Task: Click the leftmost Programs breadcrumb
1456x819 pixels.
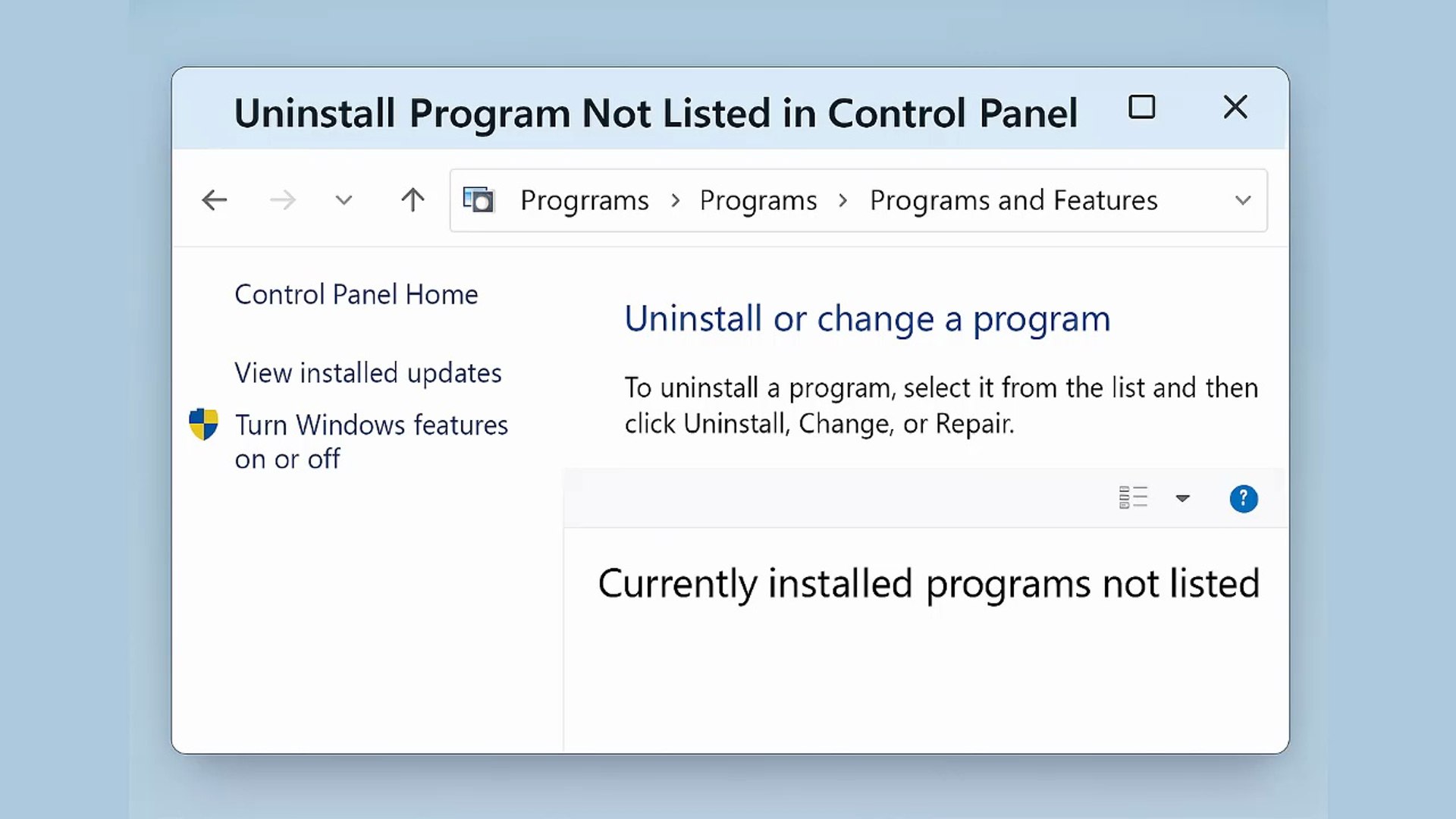Action: (584, 200)
